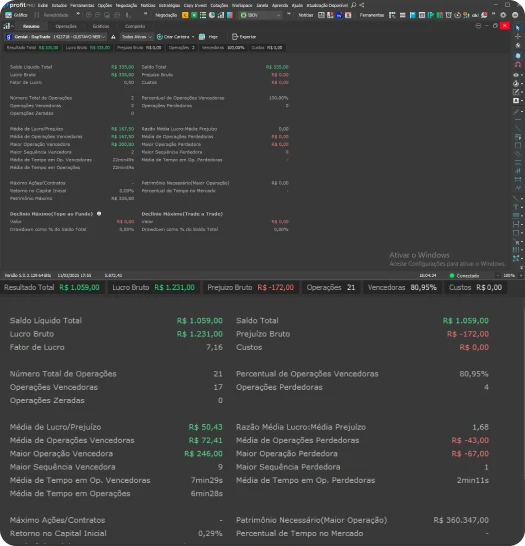Viewport: 525px width, 546px height.
Task: Click the Fator de Lucro 7,16 value
Action: pyautogui.click(x=214, y=347)
